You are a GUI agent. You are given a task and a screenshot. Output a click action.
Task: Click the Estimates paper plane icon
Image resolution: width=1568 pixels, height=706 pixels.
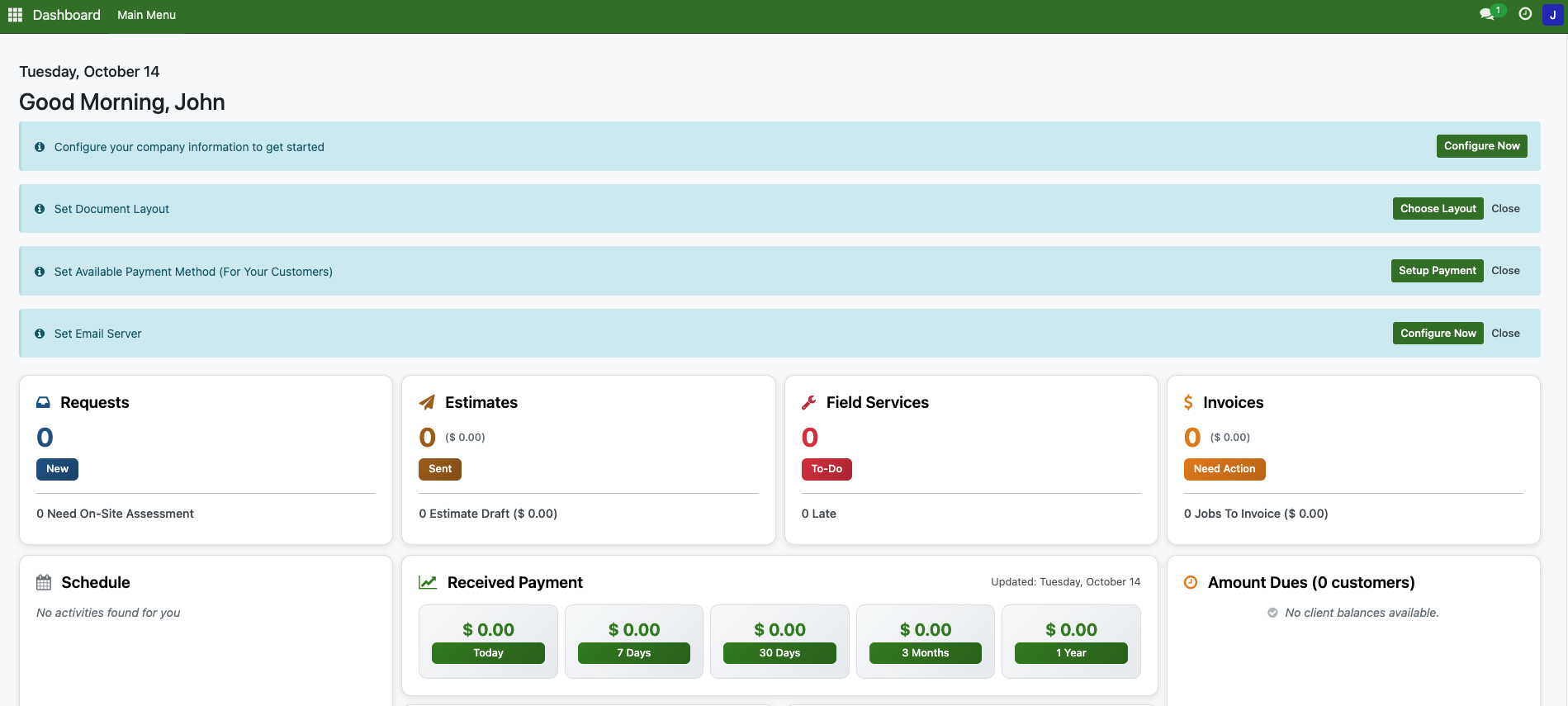pos(427,402)
